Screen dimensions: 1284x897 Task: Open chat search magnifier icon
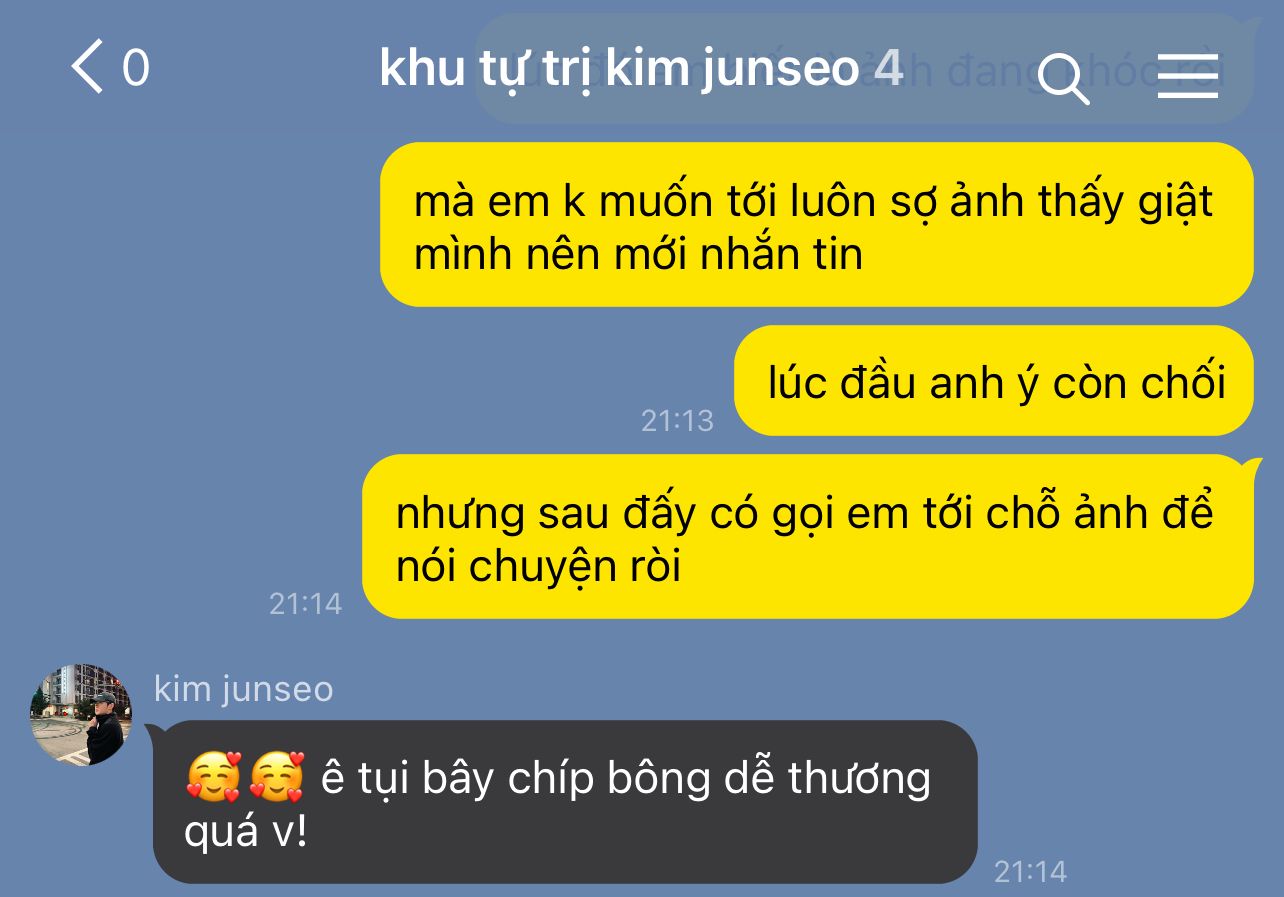click(1063, 77)
